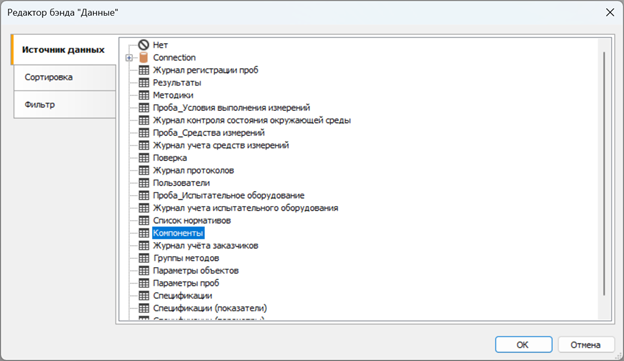Switch to the 'Сортировка' tab
The image size is (624, 361).
[64, 77]
